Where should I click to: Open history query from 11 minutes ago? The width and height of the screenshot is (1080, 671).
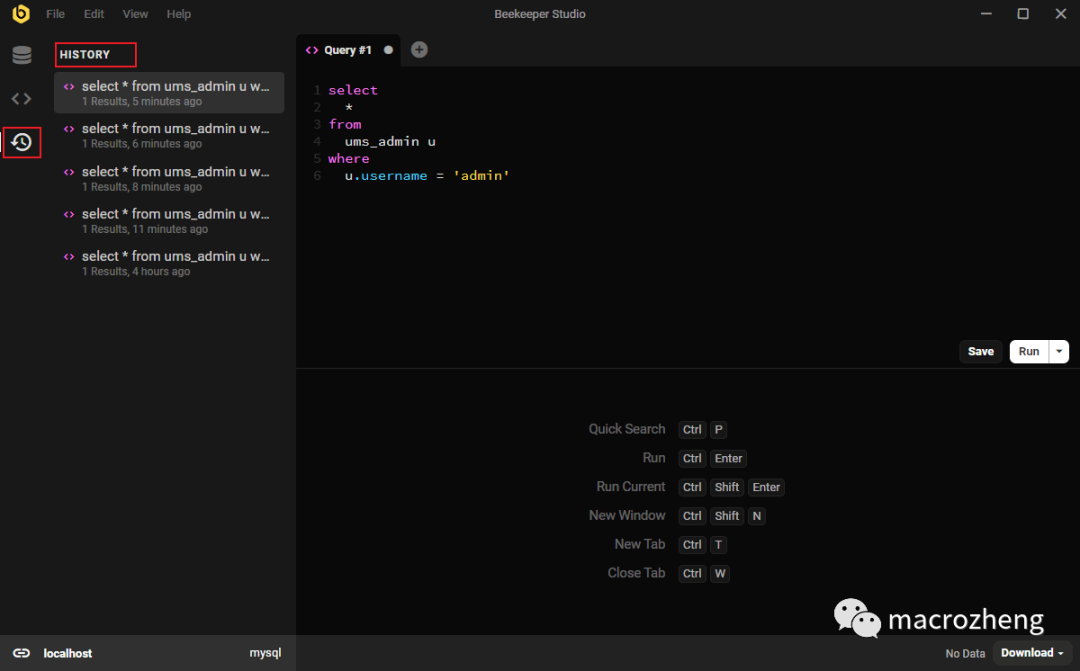(x=169, y=220)
